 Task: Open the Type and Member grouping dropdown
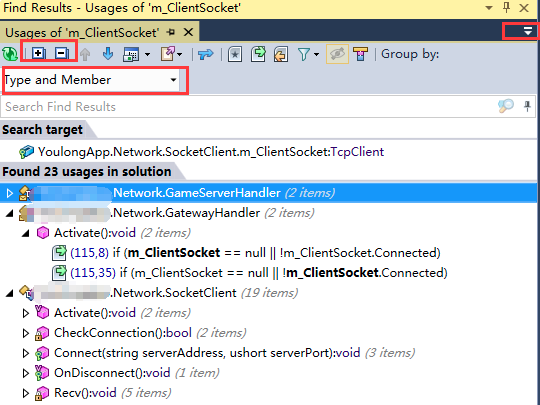point(92,80)
